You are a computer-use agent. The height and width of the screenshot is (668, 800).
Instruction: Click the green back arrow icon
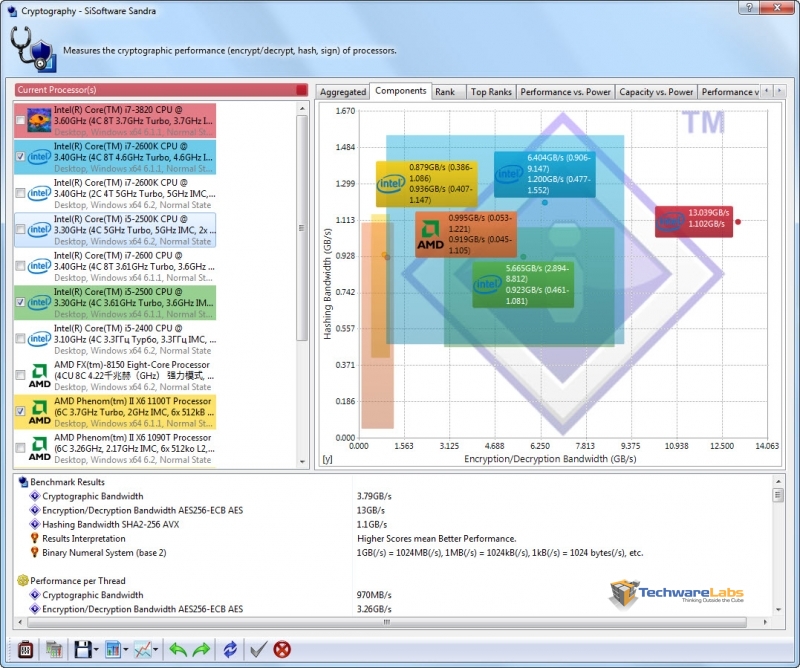pyautogui.click(x=178, y=649)
